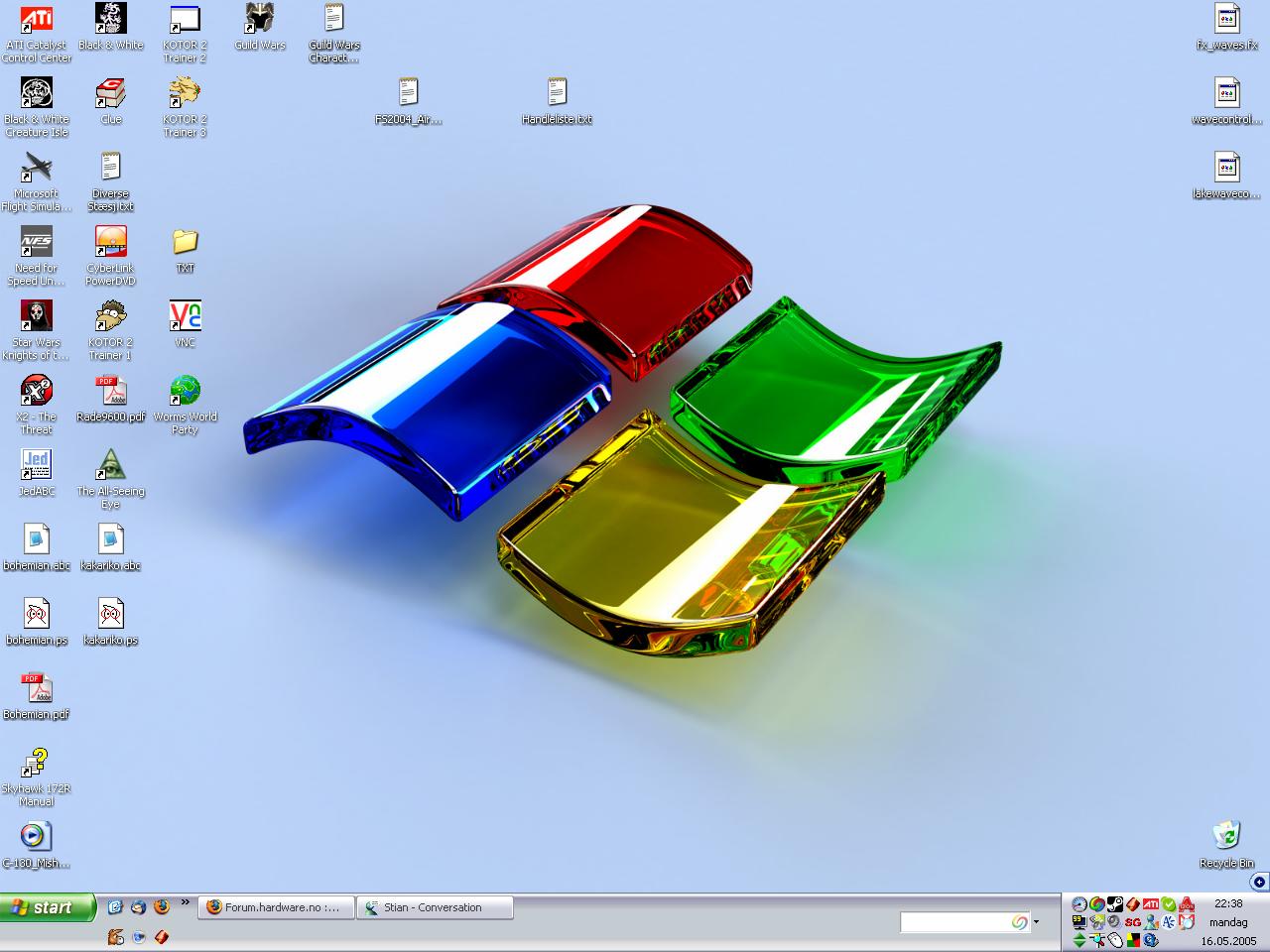
Task: Select the Worms World Party shortcut
Action: 186,405
